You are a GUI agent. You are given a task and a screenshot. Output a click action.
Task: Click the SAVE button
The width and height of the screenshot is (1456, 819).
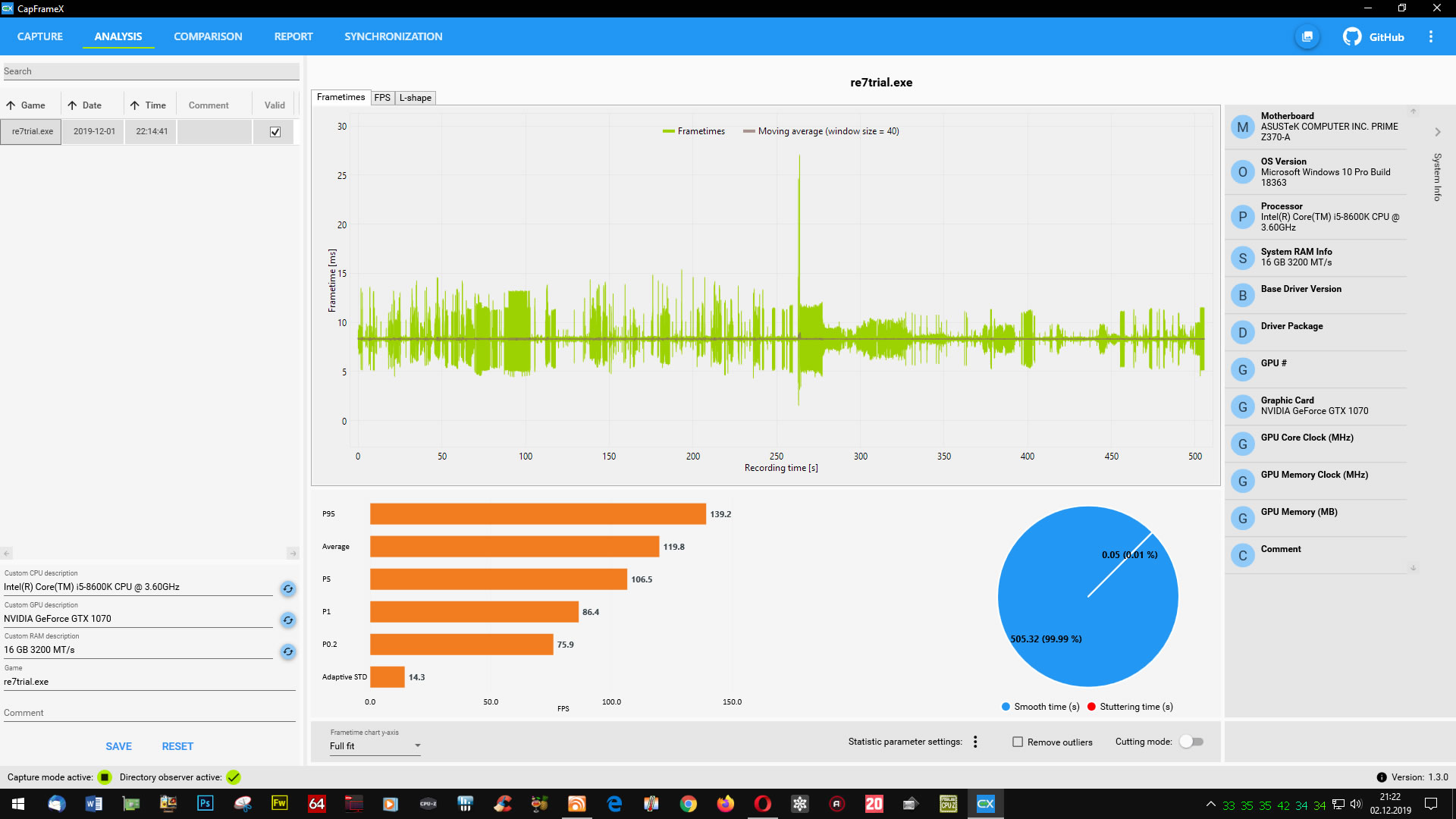click(118, 746)
